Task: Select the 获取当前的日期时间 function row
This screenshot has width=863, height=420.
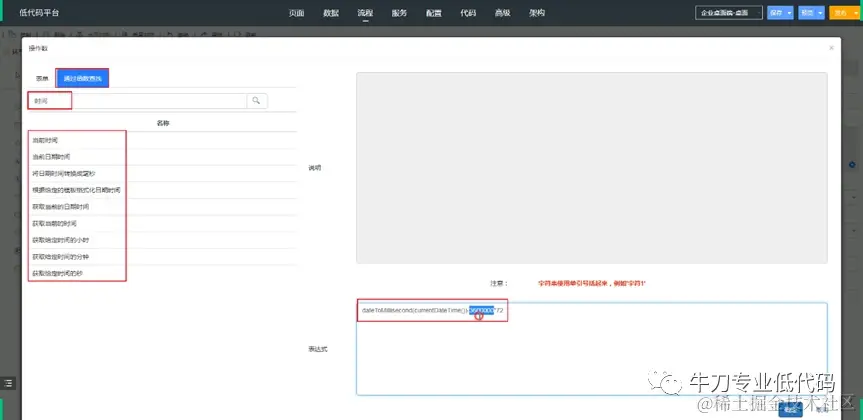Action: coord(162,207)
